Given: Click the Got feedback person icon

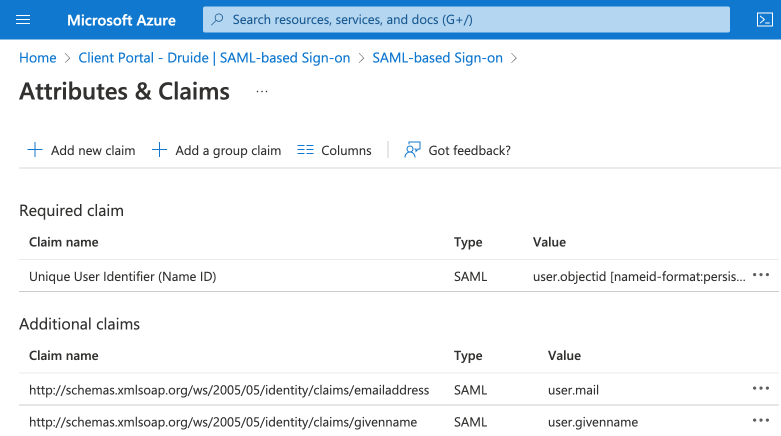Looking at the screenshot, I should click(411, 150).
